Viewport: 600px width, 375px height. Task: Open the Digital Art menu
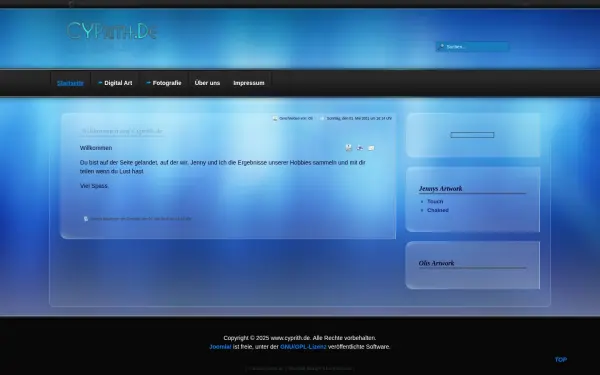point(118,83)
